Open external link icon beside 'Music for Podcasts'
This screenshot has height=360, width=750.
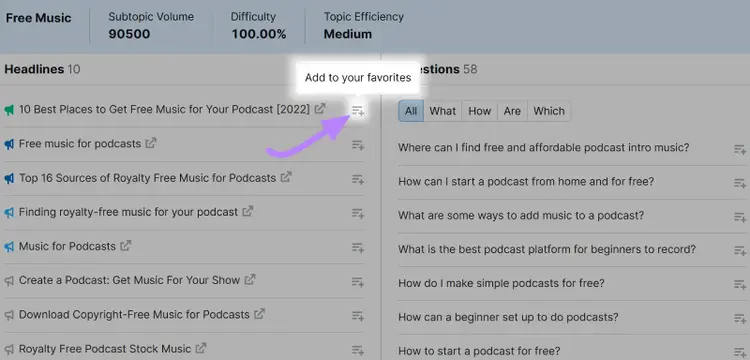click(x=125, y=245)
